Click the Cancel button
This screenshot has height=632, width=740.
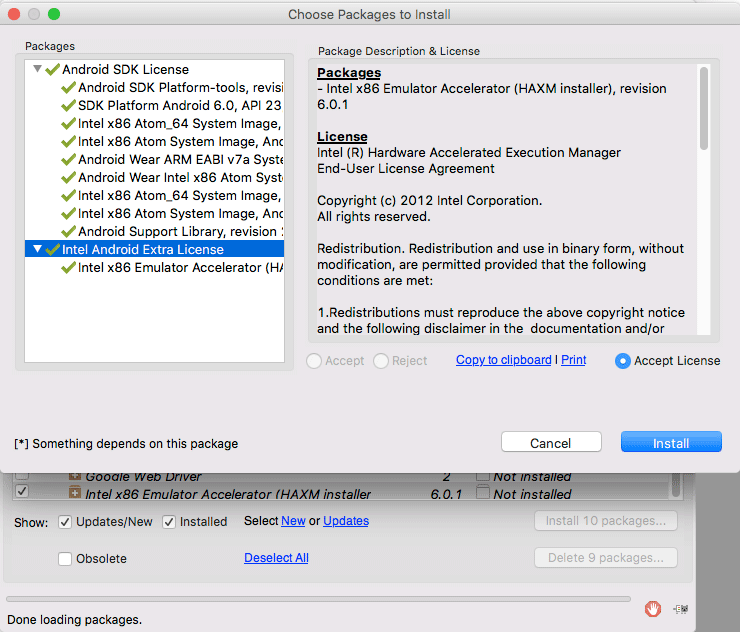(x=551, y=442)
